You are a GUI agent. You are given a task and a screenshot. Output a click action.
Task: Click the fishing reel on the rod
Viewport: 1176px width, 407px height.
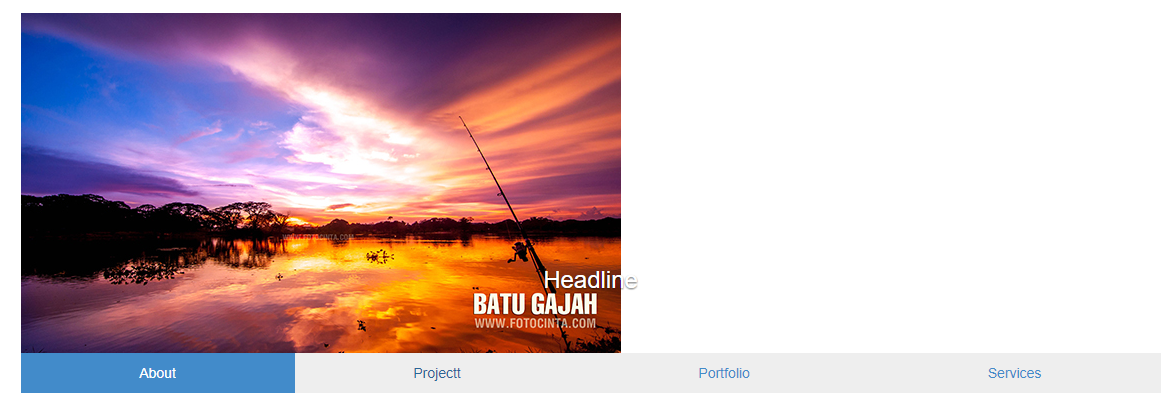518,252
